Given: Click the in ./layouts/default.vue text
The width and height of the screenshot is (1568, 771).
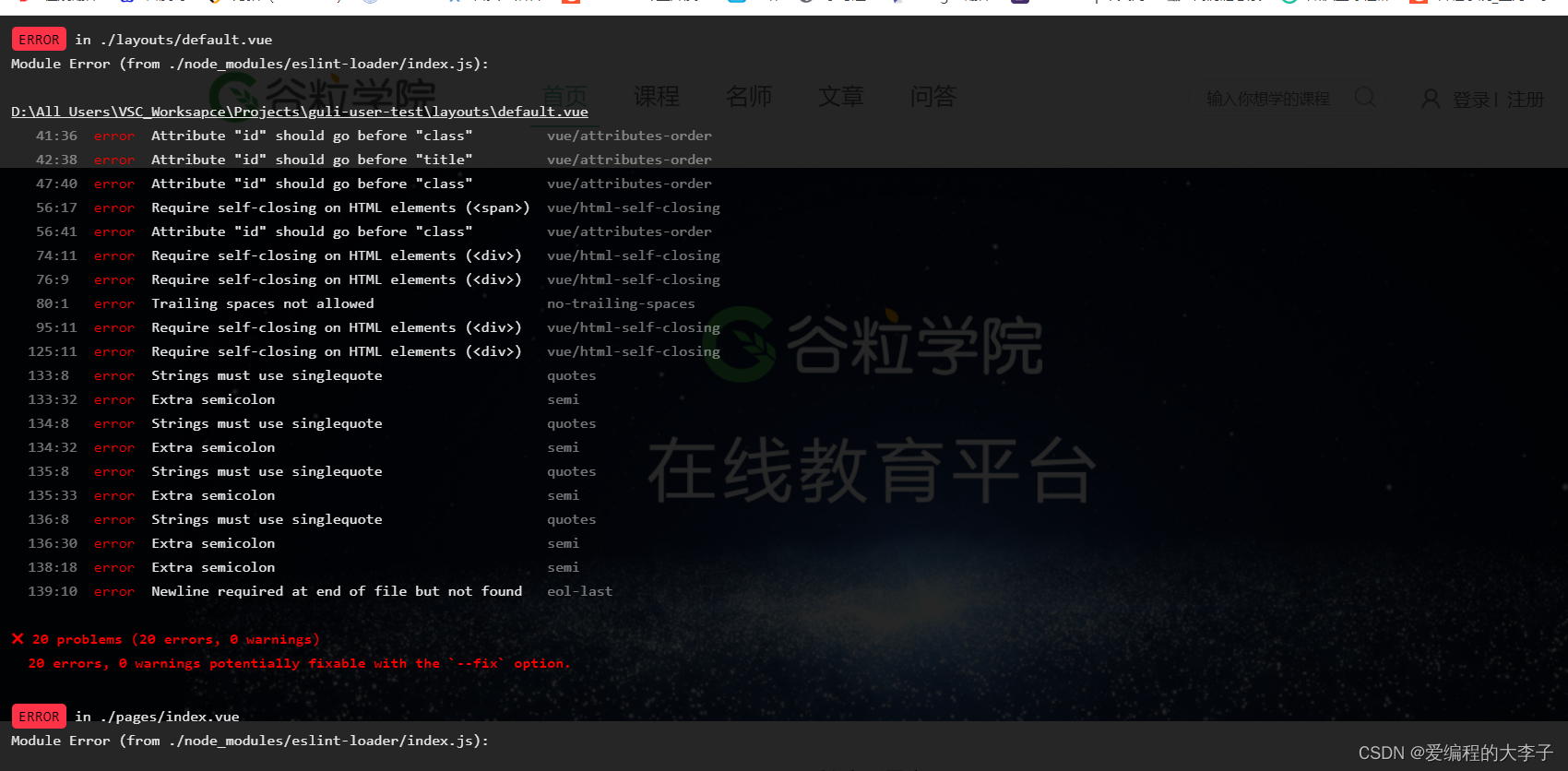Looking at the screenshot, I should coord(173,40).
